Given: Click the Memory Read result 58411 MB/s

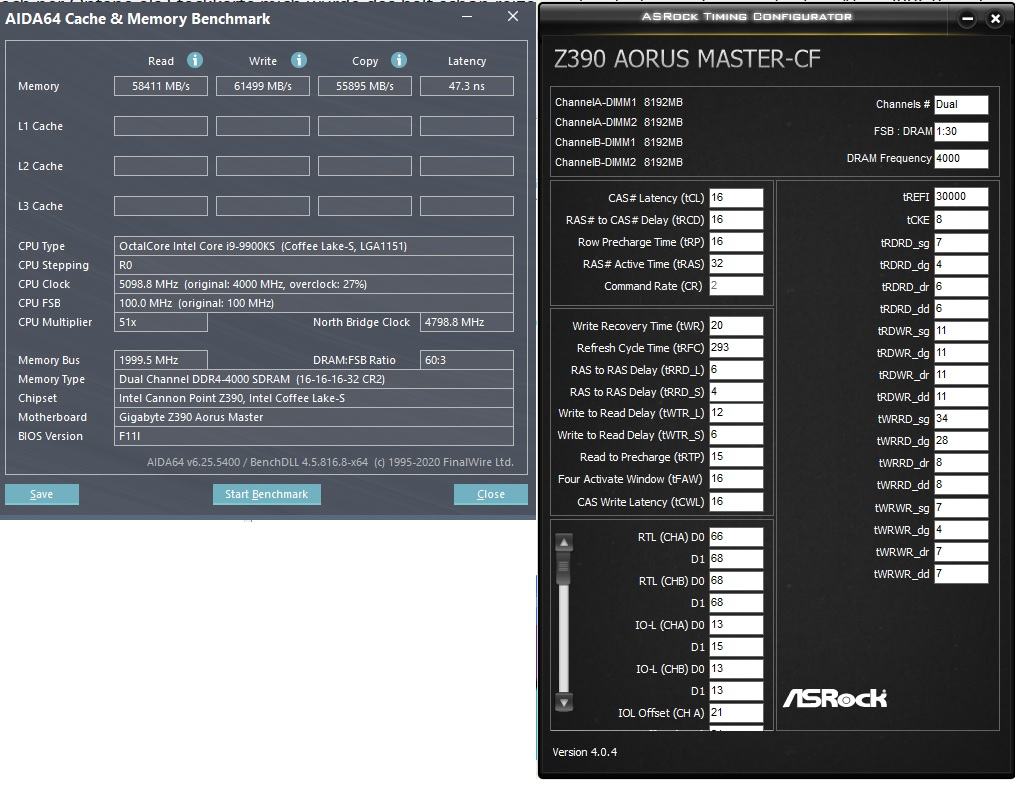Looking at the screenshot, I should click(x=161, y=86).
